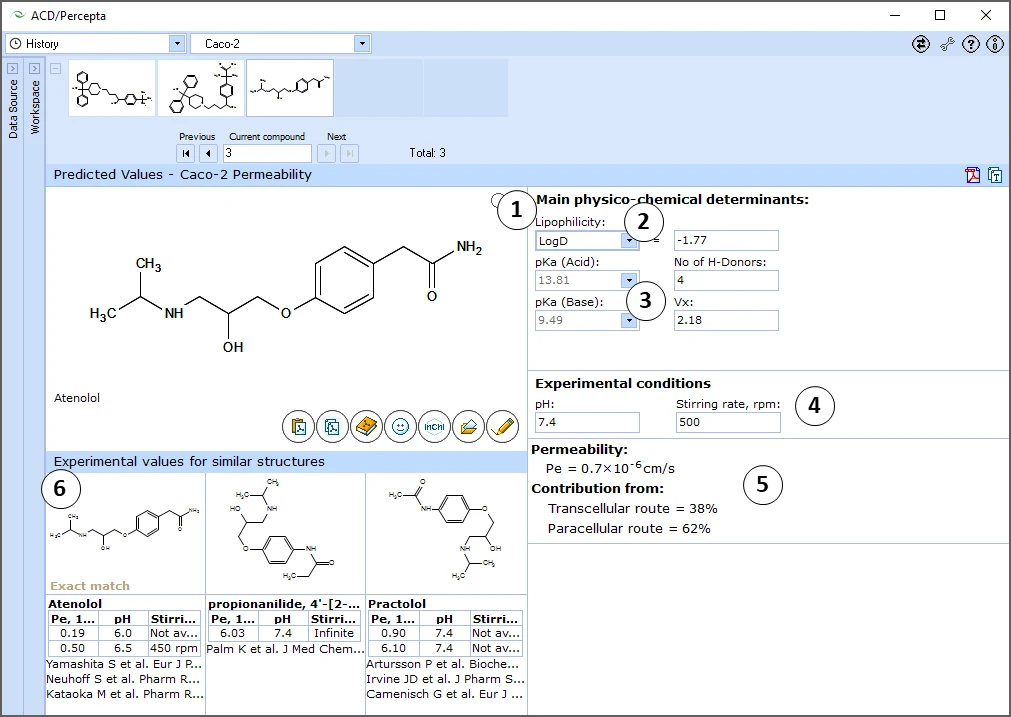
Task: Click the Stirring rate rpm field
Action: coord(728,422)
